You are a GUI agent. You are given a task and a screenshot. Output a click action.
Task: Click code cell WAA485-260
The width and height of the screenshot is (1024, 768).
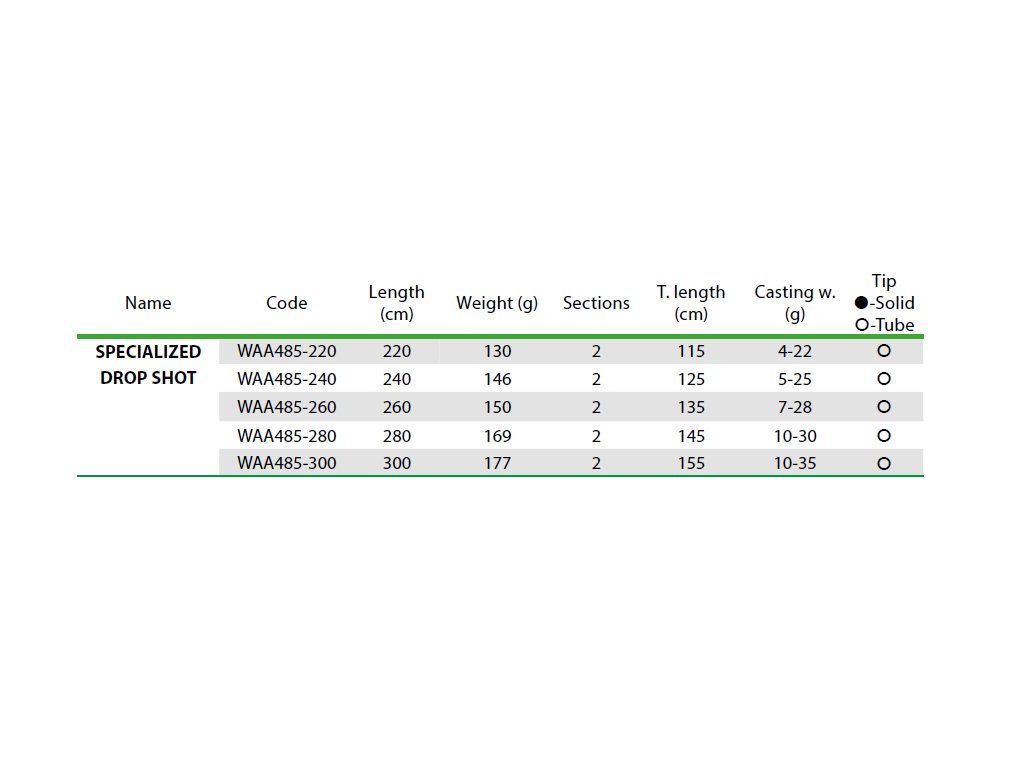click(x=287, y=408)
